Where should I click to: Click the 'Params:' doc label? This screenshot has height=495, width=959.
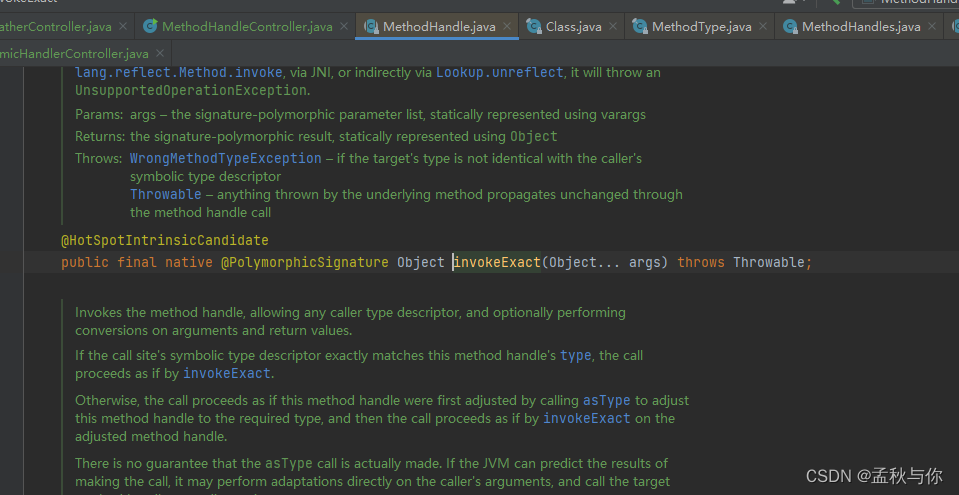(x=99, y=114)
